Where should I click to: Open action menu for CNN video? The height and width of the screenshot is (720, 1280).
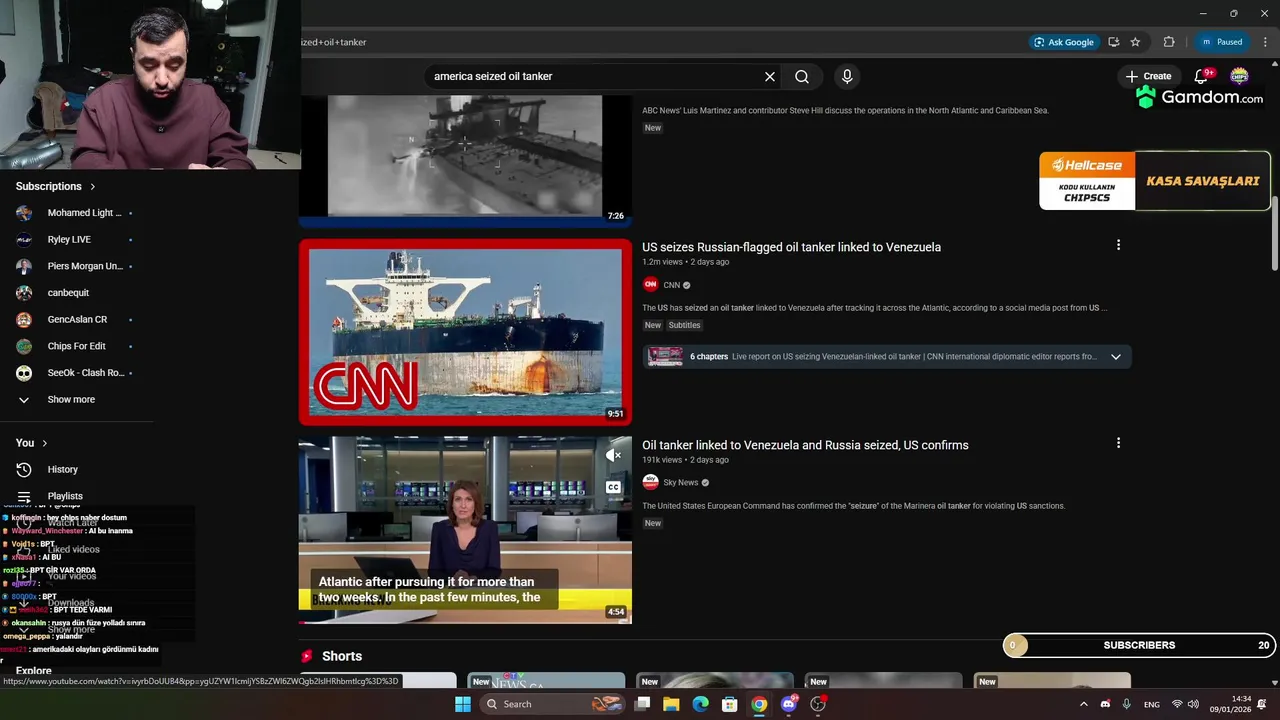1118,245
